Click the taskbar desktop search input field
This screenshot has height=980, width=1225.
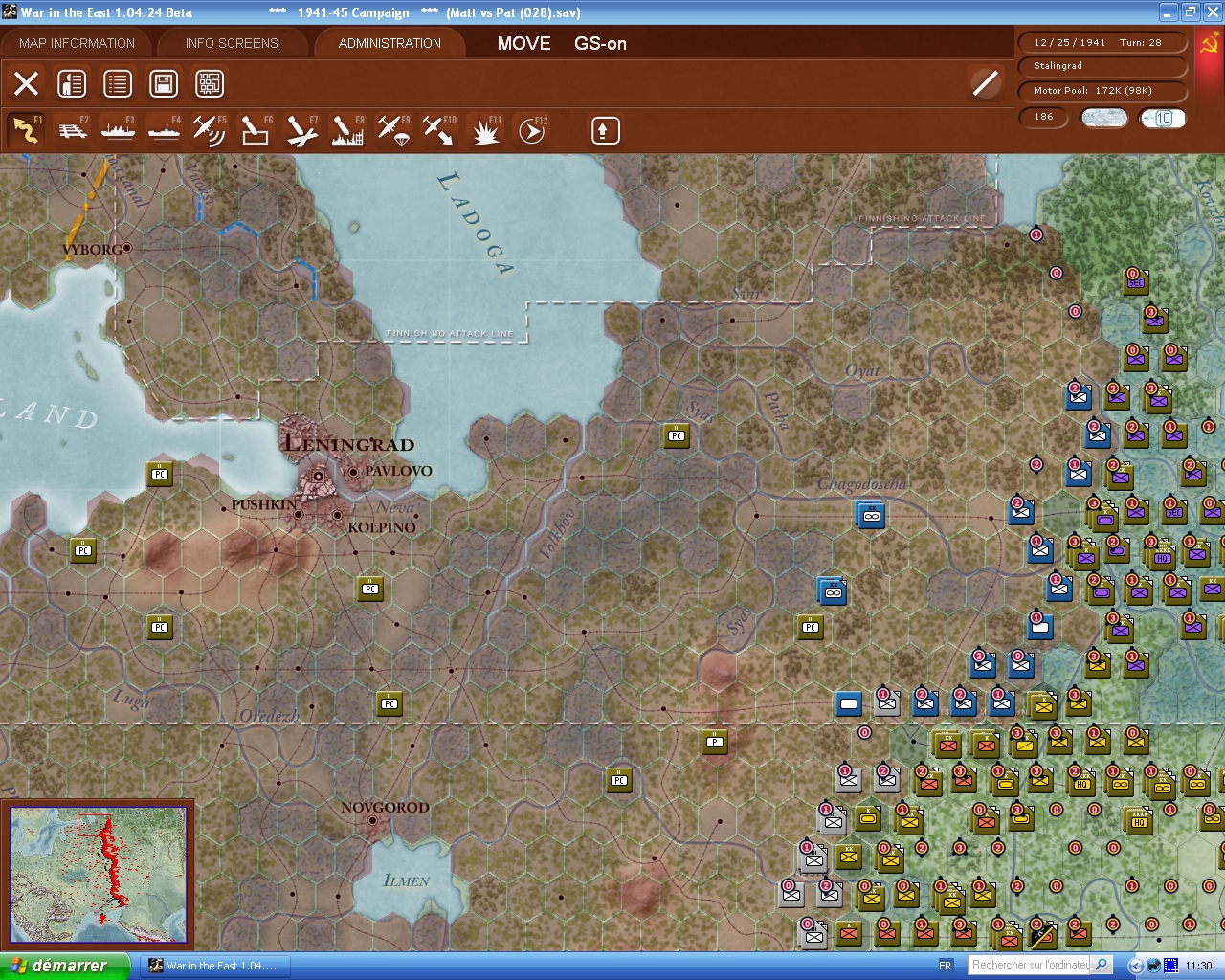click(x=1030, y=965)
